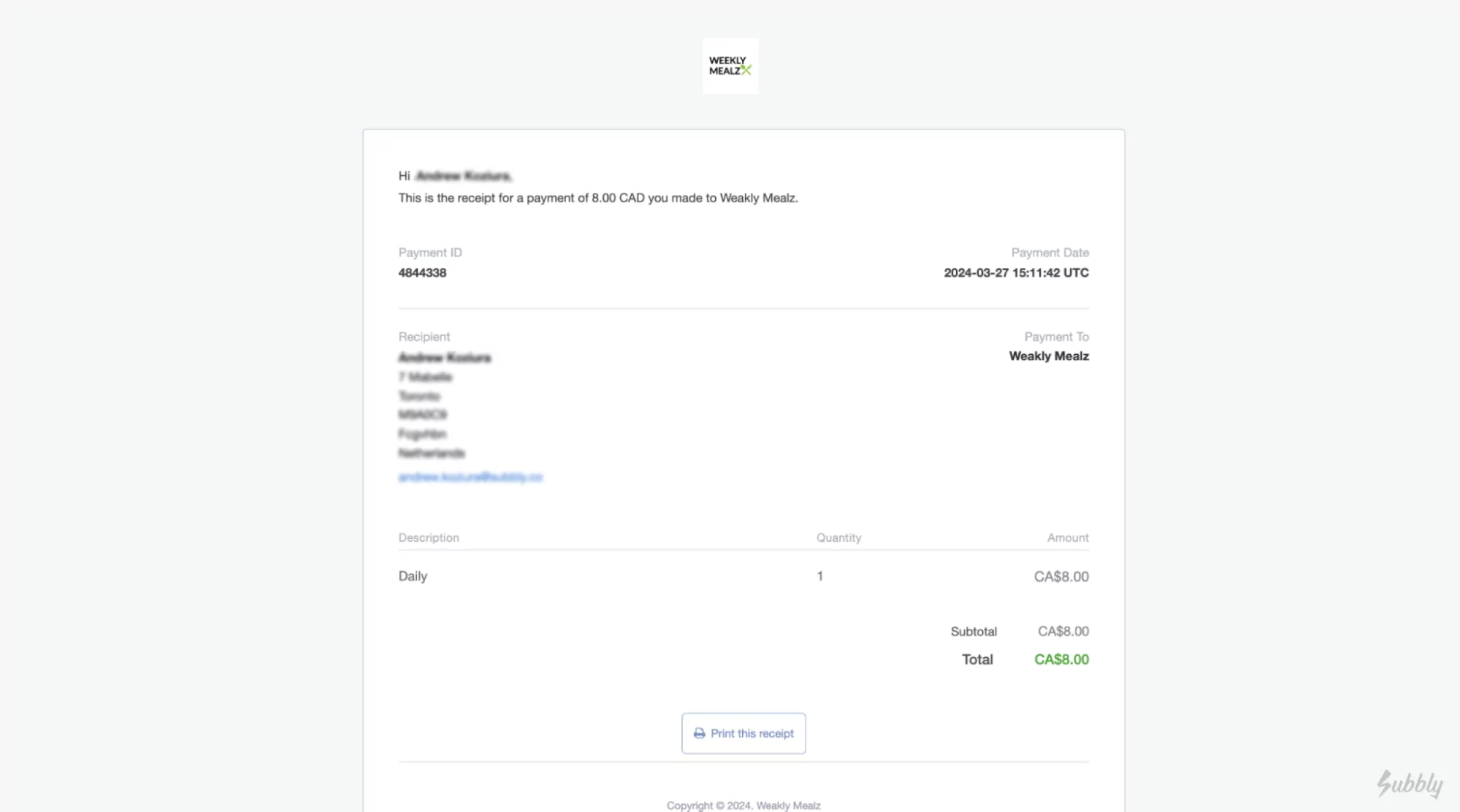Viewport: 1460px width, 812px height.
Task: Click the Daily item description
Action: pos(413,576)
